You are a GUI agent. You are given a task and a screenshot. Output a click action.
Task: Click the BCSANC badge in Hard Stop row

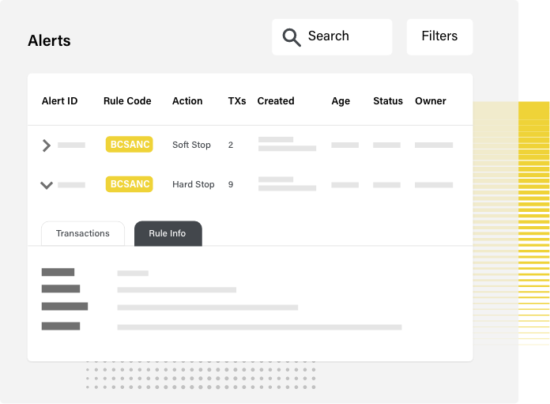[129, 184]
